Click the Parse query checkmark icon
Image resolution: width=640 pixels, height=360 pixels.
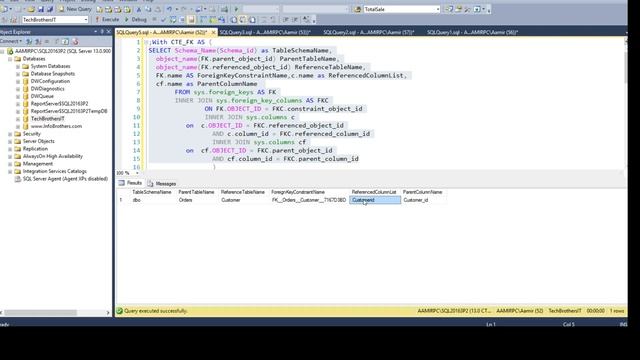tap(164, 19)
